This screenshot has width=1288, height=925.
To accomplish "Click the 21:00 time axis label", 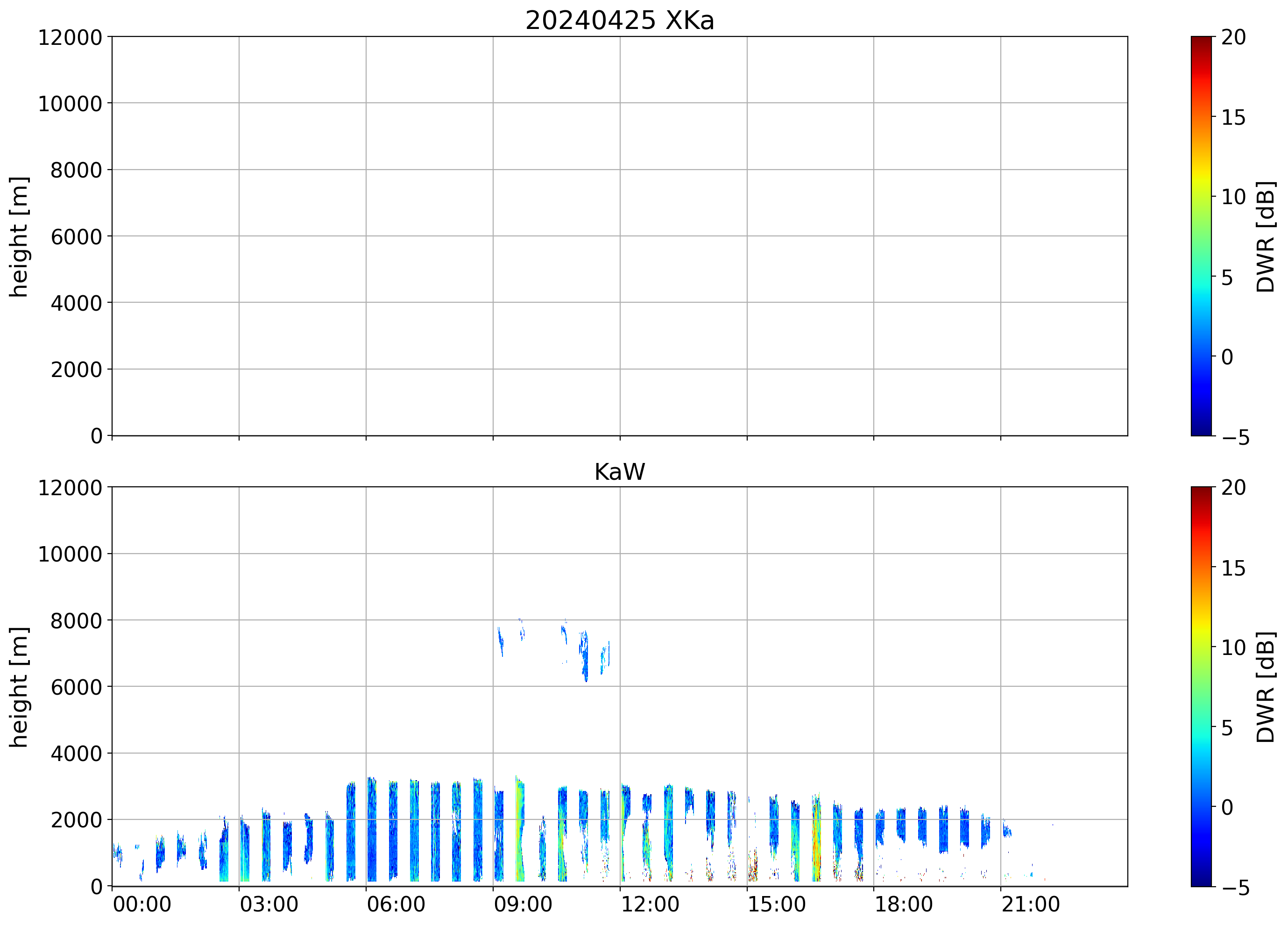I will point(1030,904).
